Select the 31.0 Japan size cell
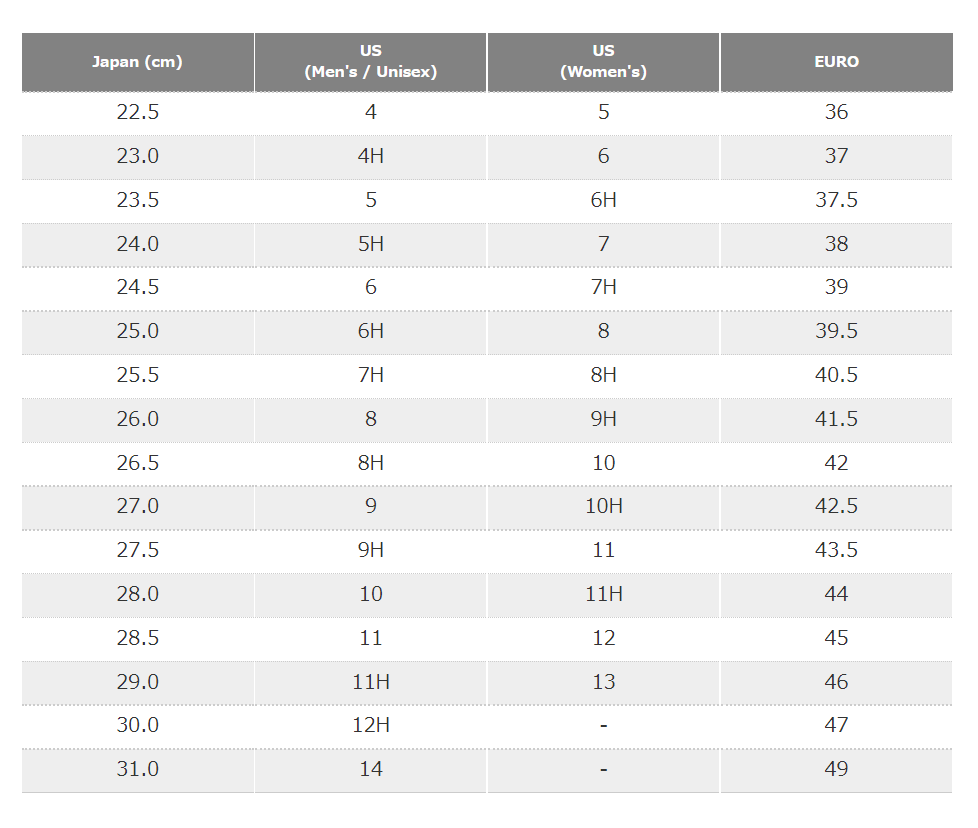This screenshot has height=828, width=978. click(x=138, y=770)
